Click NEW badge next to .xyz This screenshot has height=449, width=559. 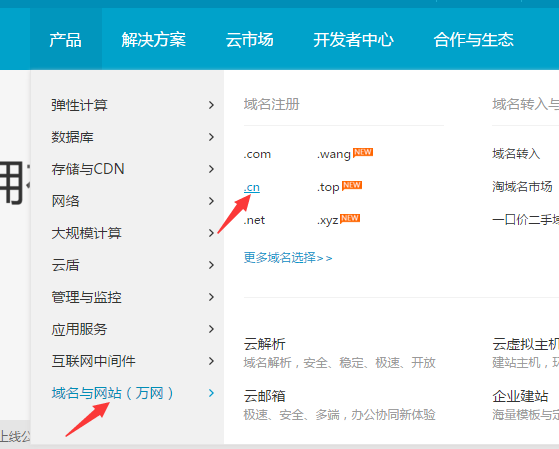pyautogui.click(x=350, y=218)
